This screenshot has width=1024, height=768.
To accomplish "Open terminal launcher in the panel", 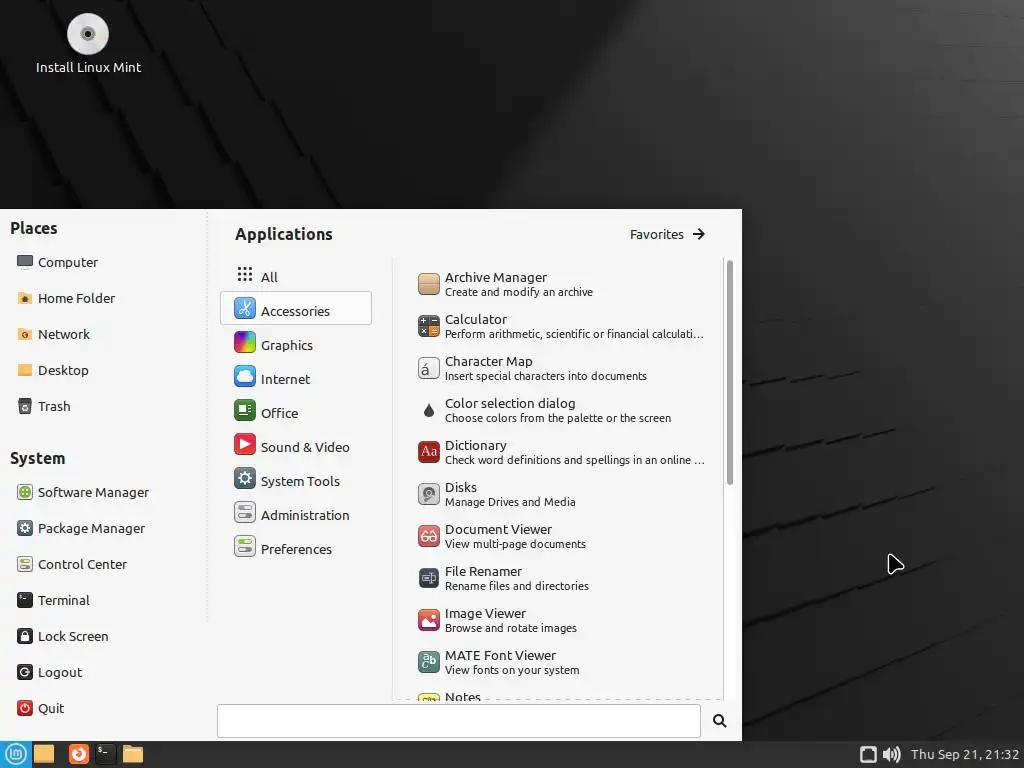I will [x=105, y=754].
